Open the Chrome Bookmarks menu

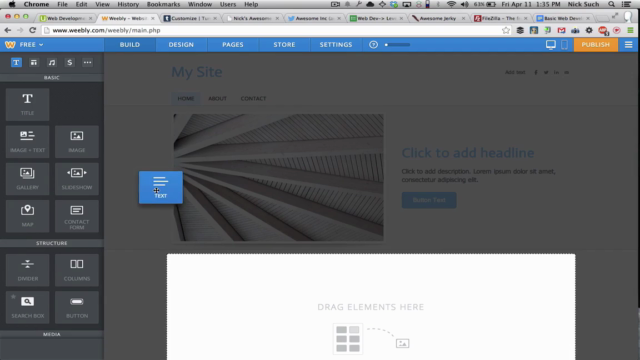tap(163, 4)
